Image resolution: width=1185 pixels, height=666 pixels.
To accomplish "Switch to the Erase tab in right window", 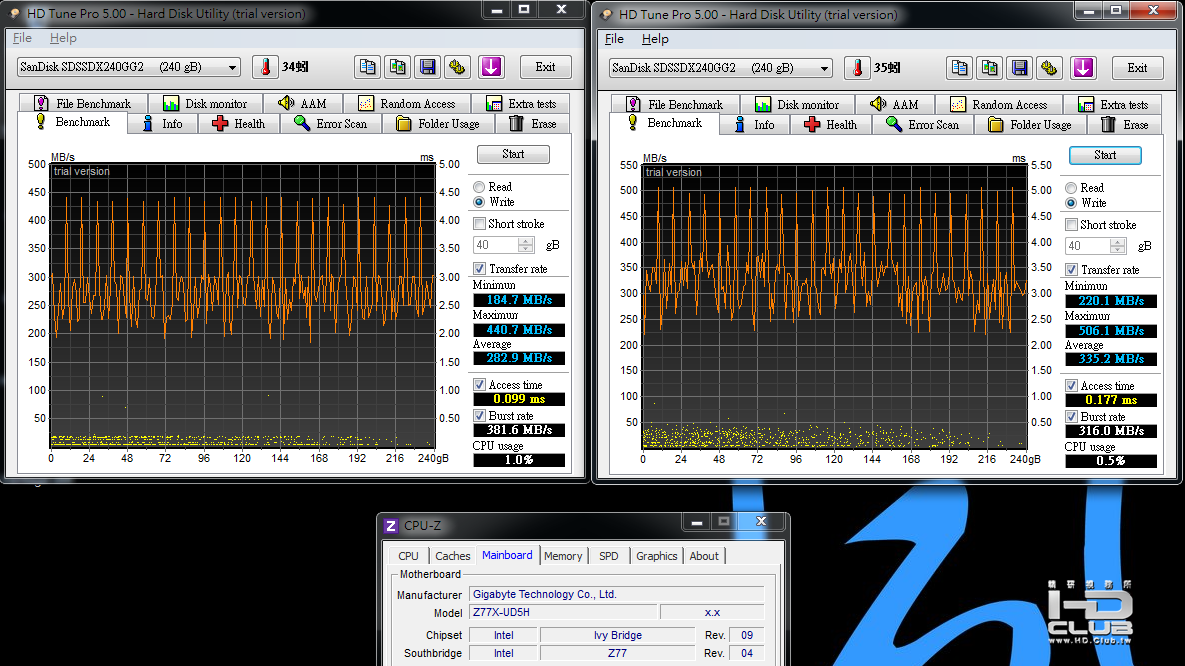I will (x=1125, y=125).
